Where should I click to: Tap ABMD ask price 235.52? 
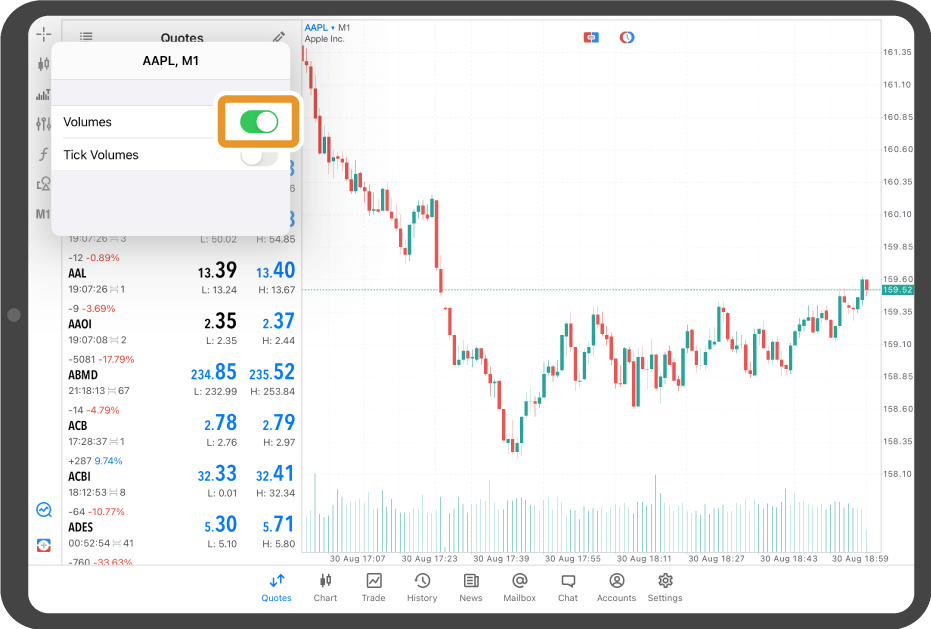coord(272,372)
